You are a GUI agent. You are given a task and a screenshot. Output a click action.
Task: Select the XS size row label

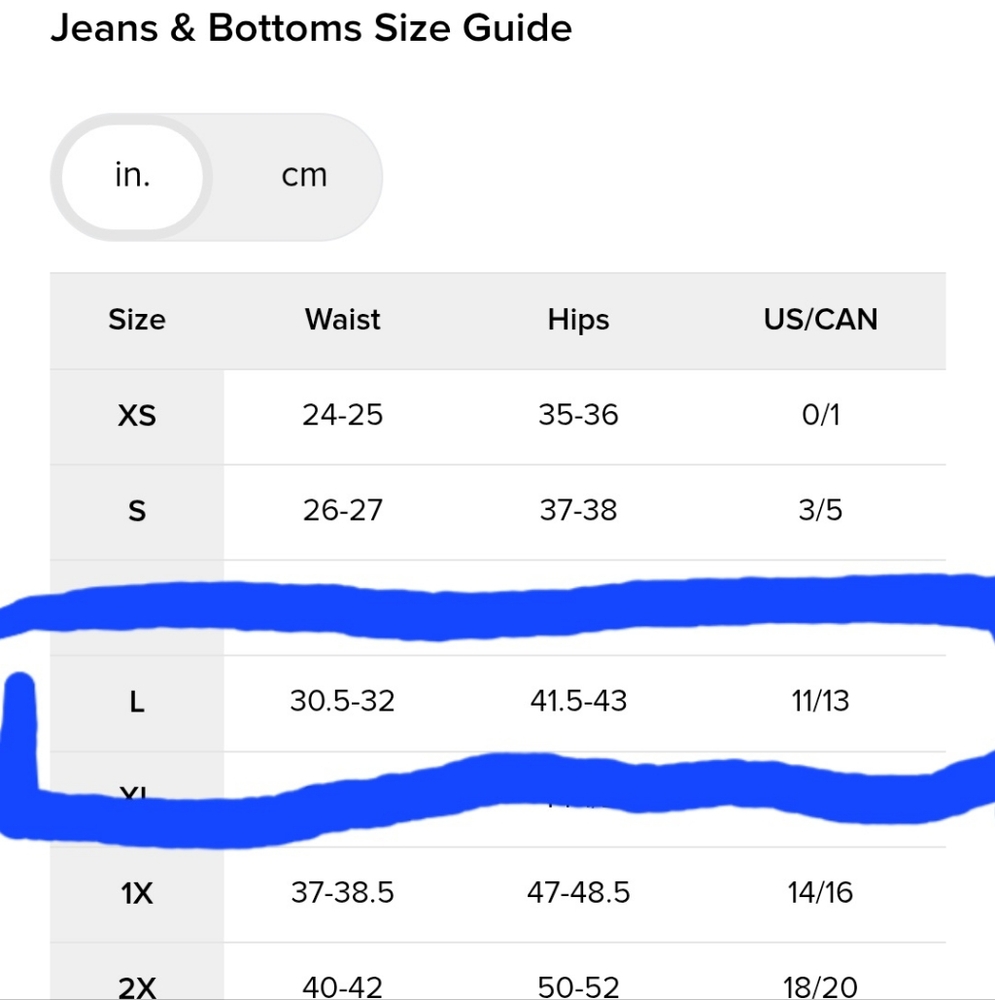click(137, 415)
